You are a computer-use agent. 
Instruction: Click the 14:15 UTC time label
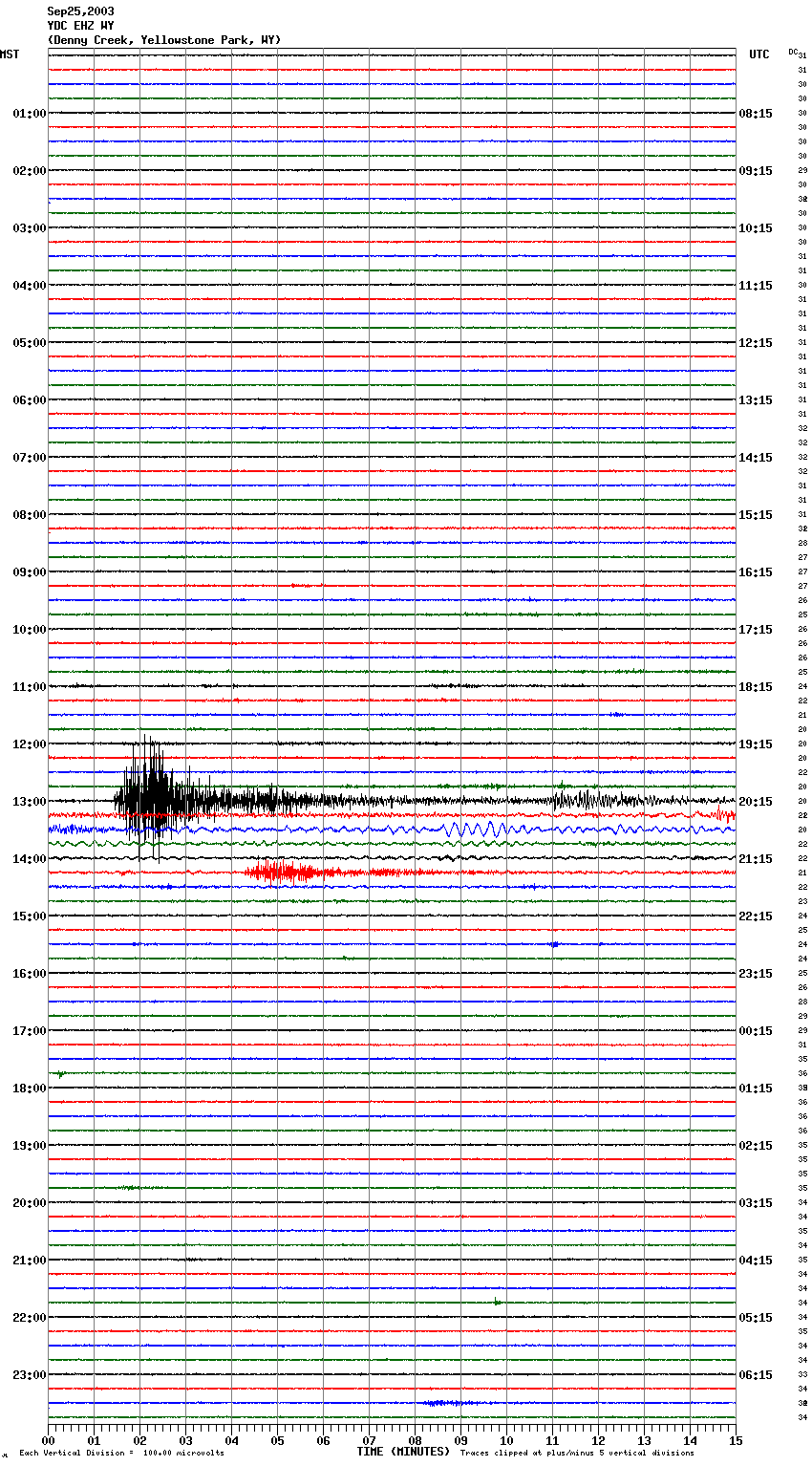pyautogui.click(x=756, y=458)
